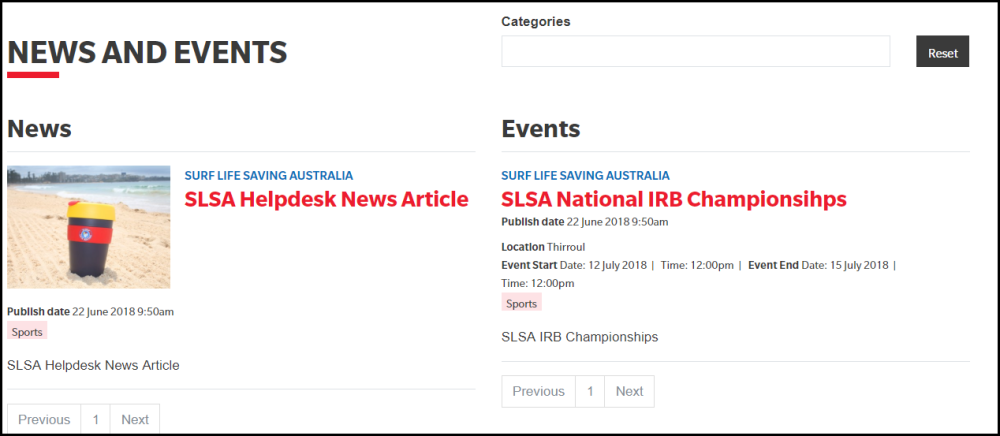The image size is (1000, 436).
Task: Go to Next page in Events pagination
Action: click(x=629, y=391)
